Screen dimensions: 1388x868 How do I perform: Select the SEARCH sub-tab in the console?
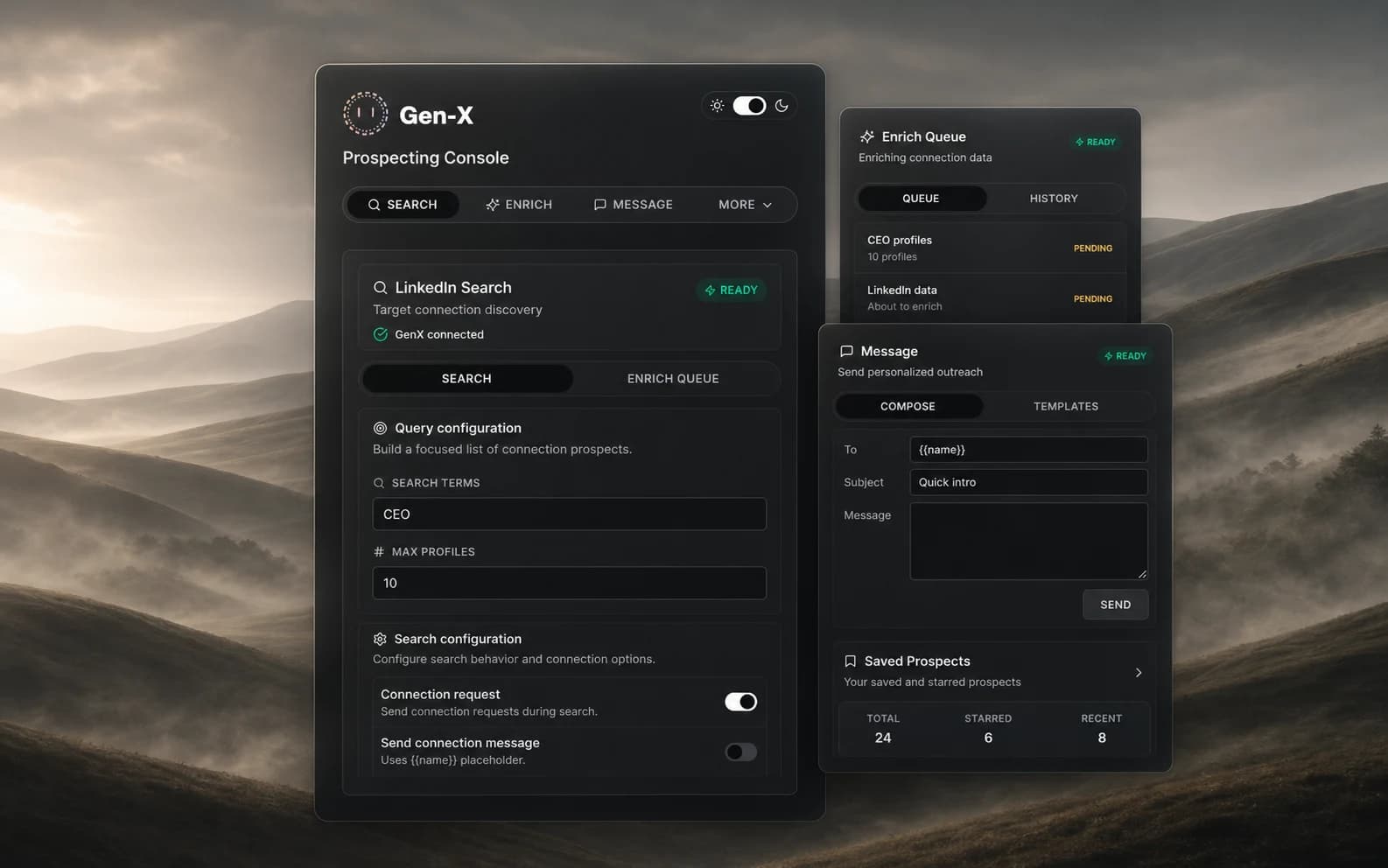pyautogui.click(x=466, y=379)
